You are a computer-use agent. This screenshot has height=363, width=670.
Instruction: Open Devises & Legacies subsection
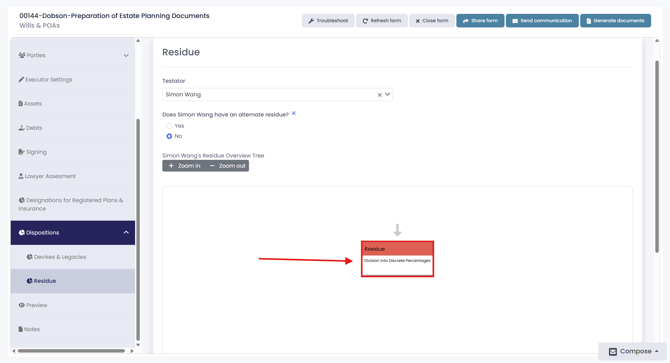[73, 257]
